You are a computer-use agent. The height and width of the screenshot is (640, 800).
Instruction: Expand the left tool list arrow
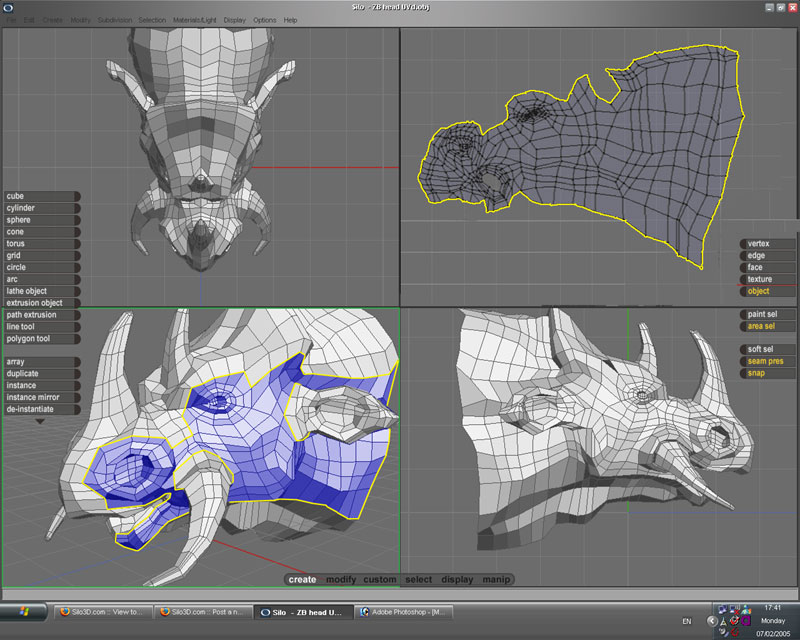pos(40,421)
